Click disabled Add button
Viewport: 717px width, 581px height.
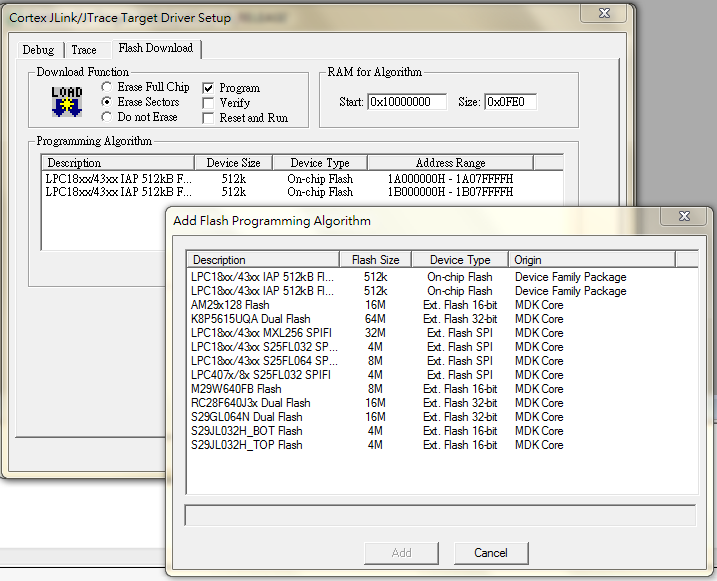[401, 553]
